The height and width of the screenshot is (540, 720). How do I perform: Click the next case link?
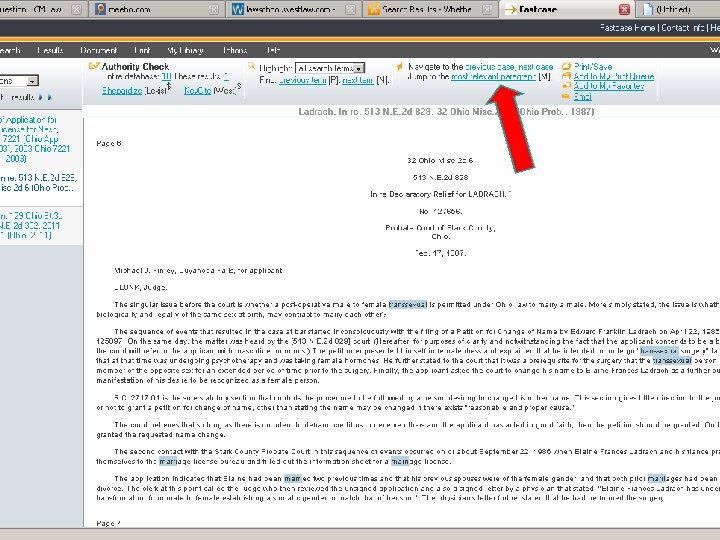(535, 67)
